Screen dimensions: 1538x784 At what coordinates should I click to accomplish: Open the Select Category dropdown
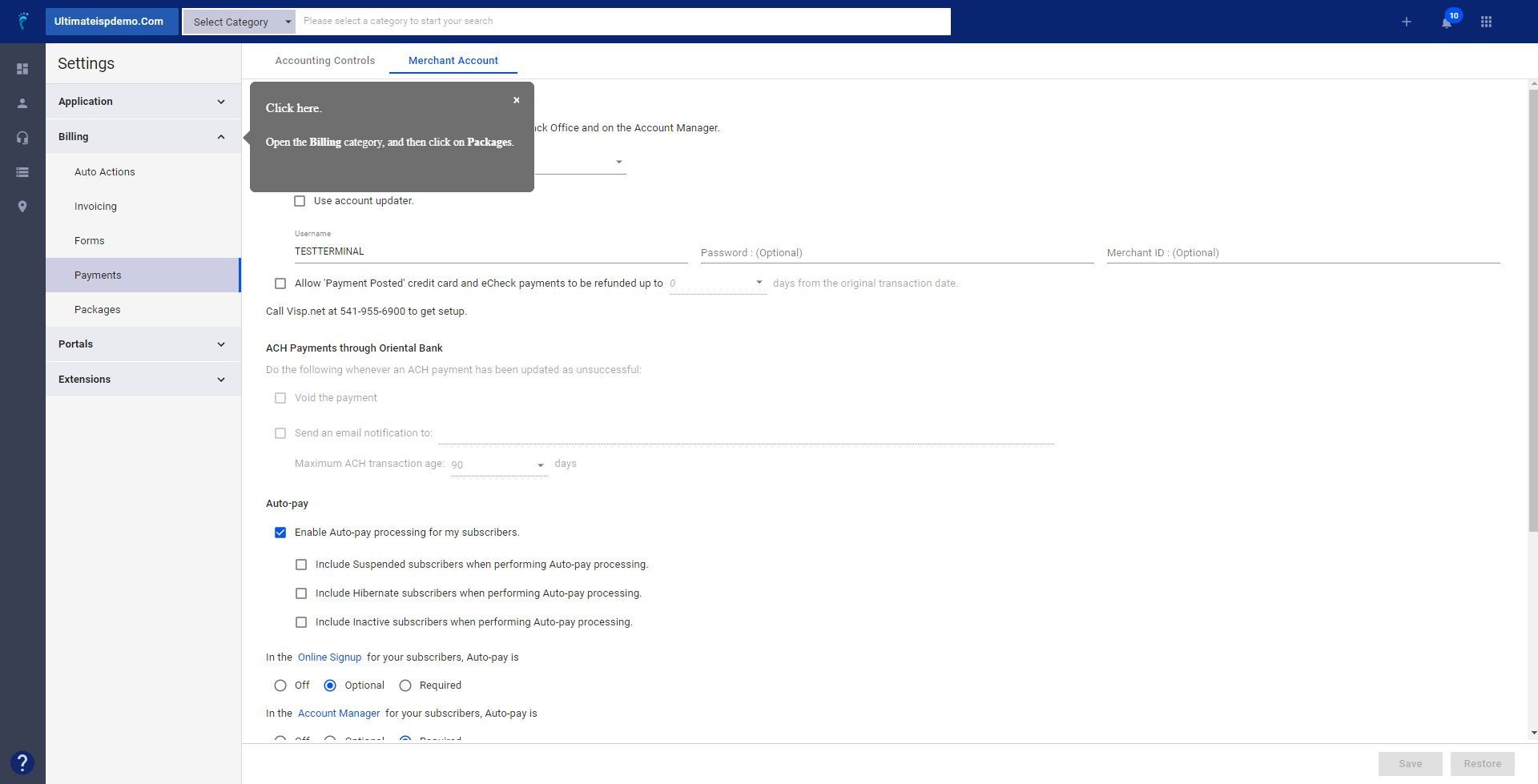(240, 22)
